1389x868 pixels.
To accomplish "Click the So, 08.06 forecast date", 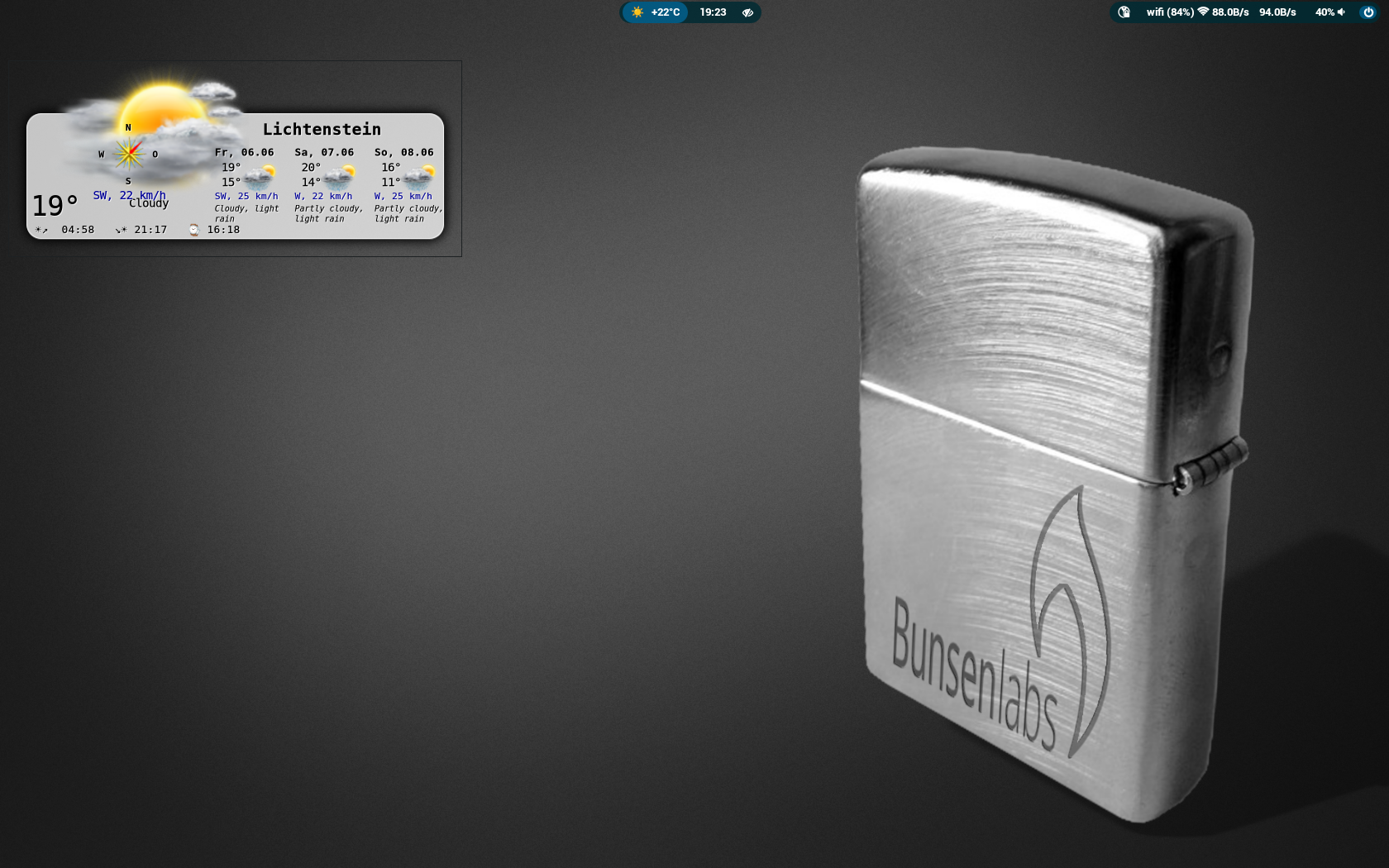I will 403,152.
